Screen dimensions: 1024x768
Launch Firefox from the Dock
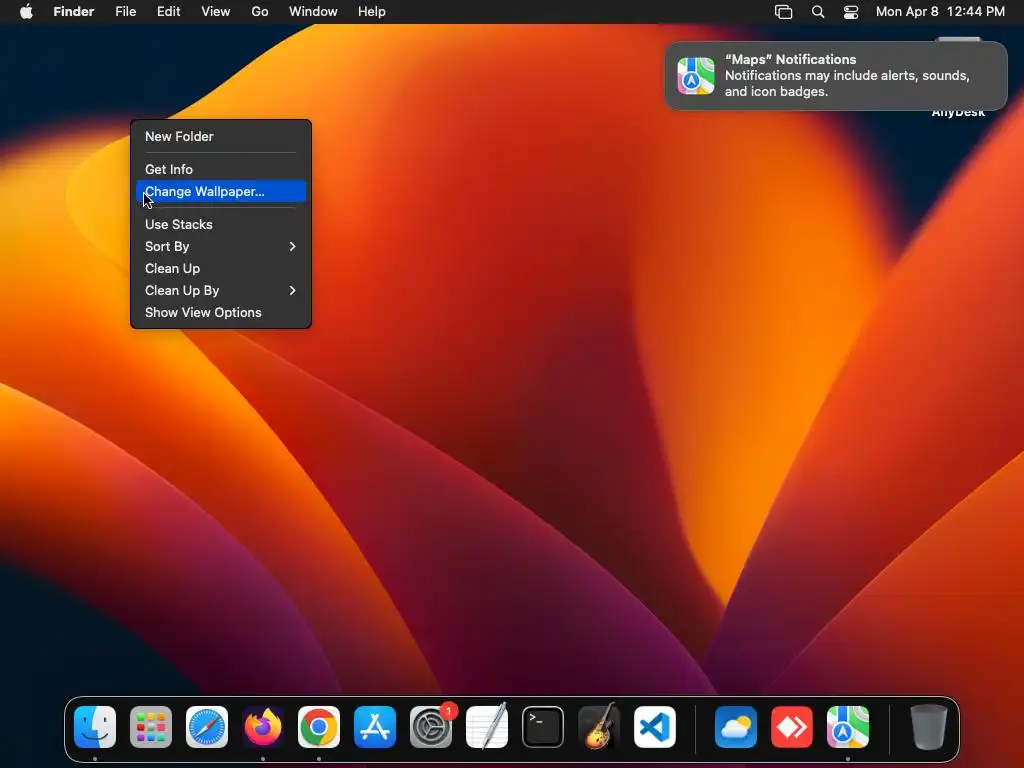pyautogui.click(x=263, y=727)
